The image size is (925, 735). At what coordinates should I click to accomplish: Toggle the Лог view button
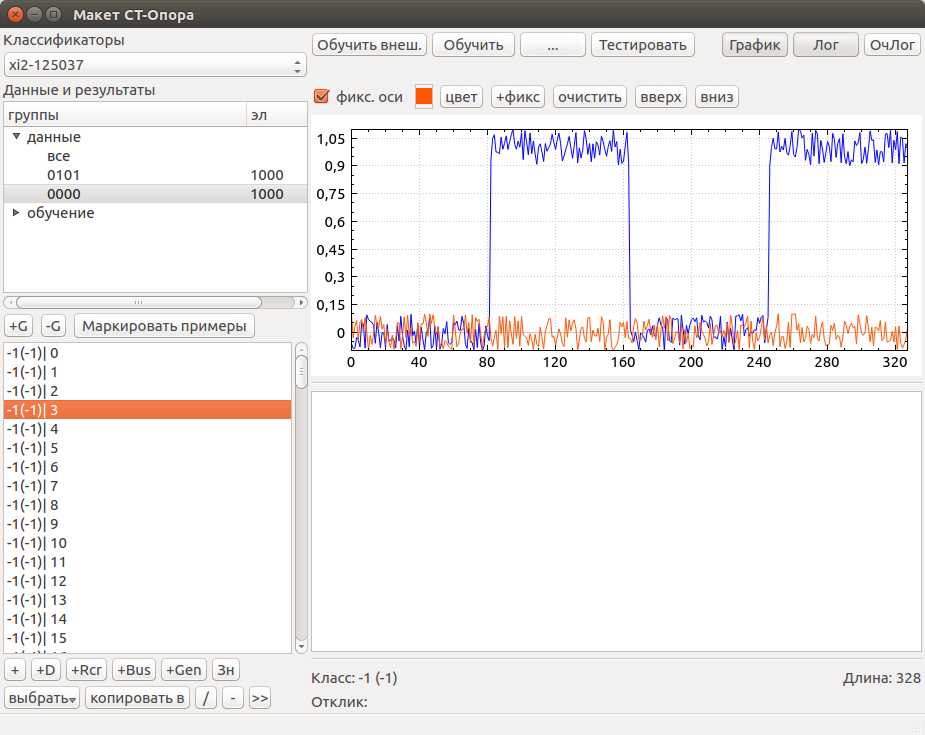tap(826, 45)
